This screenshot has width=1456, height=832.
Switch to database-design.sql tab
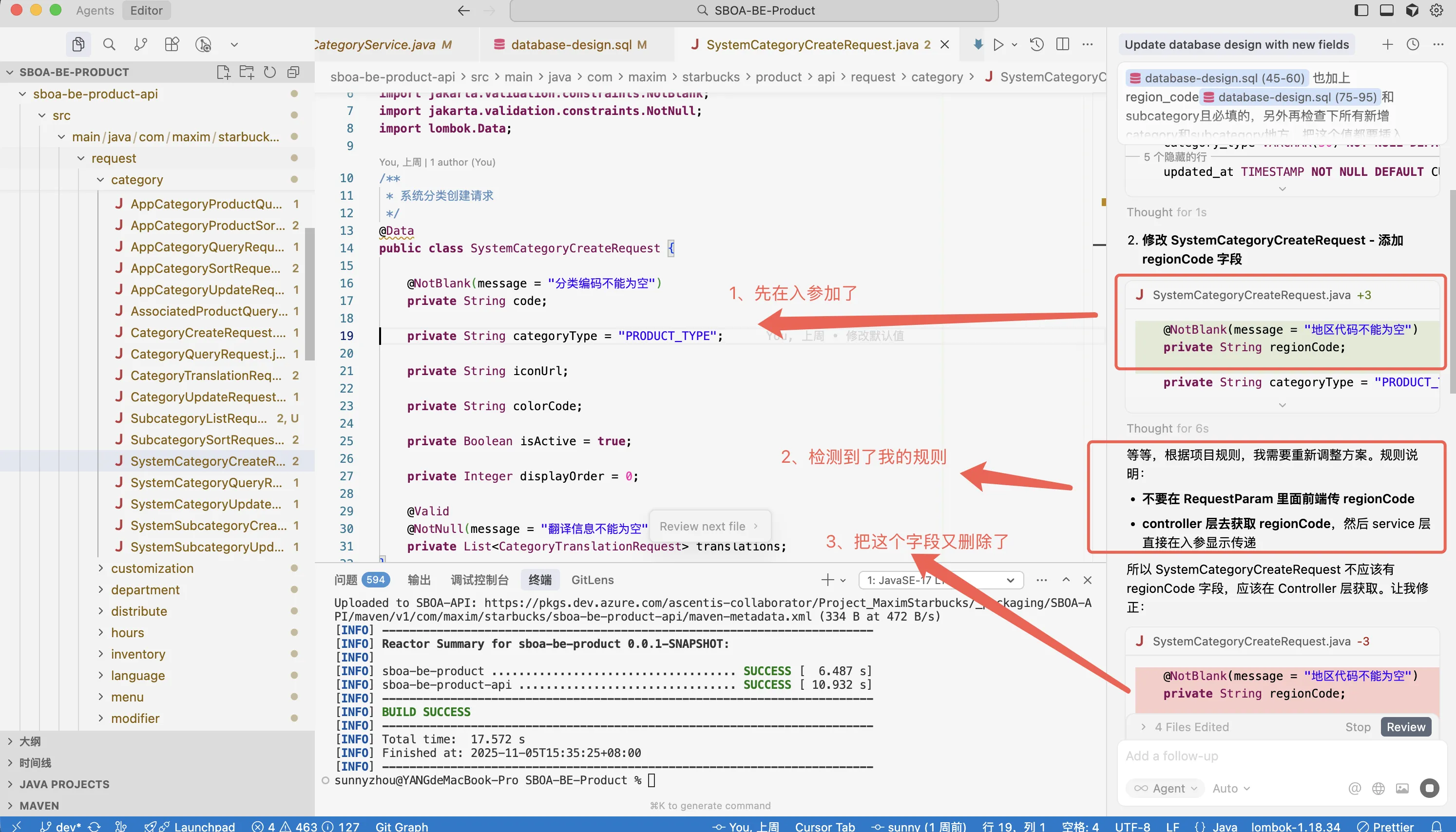572,45
